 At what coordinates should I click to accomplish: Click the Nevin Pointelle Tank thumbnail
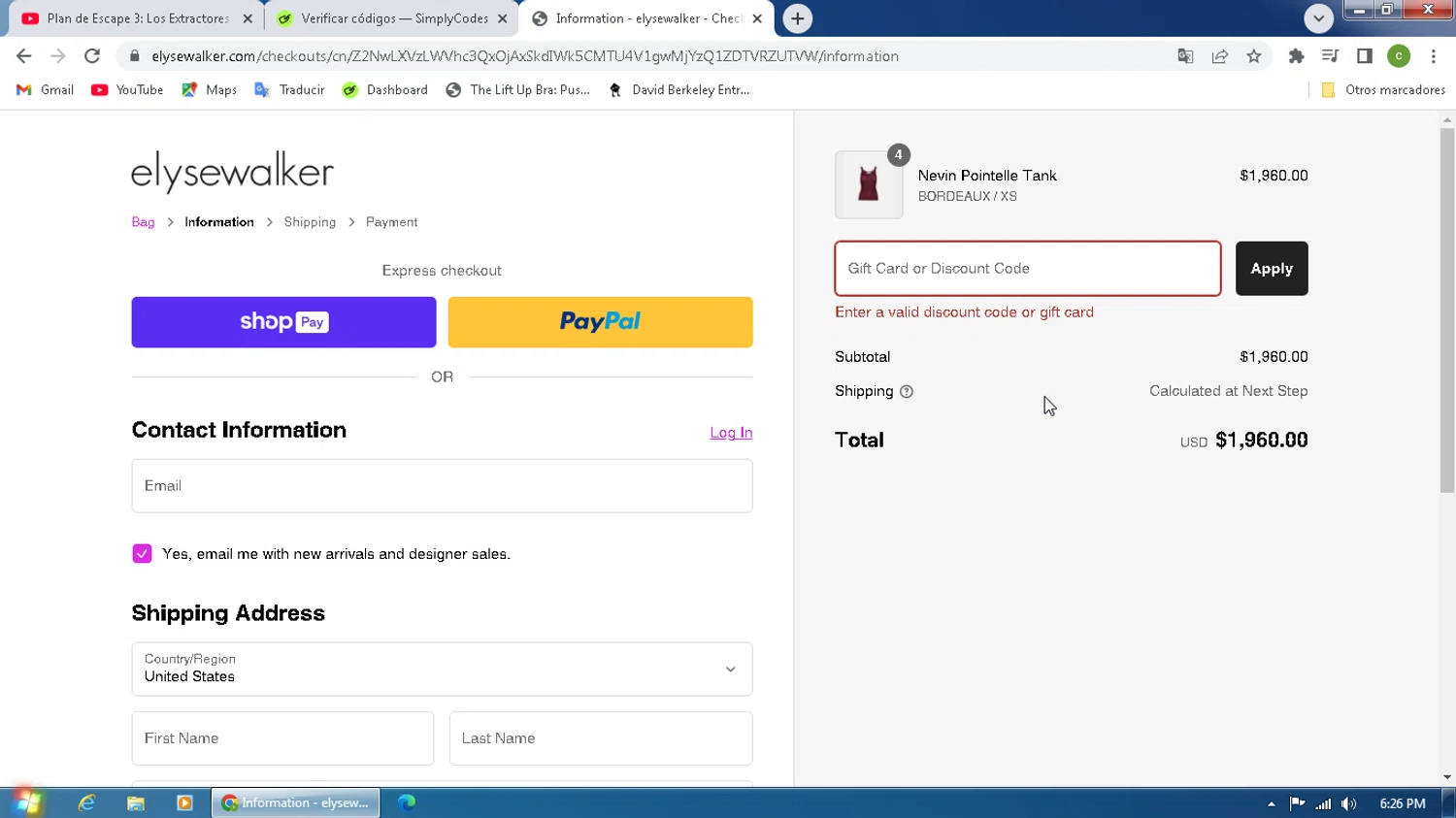(x=869, y=184)
